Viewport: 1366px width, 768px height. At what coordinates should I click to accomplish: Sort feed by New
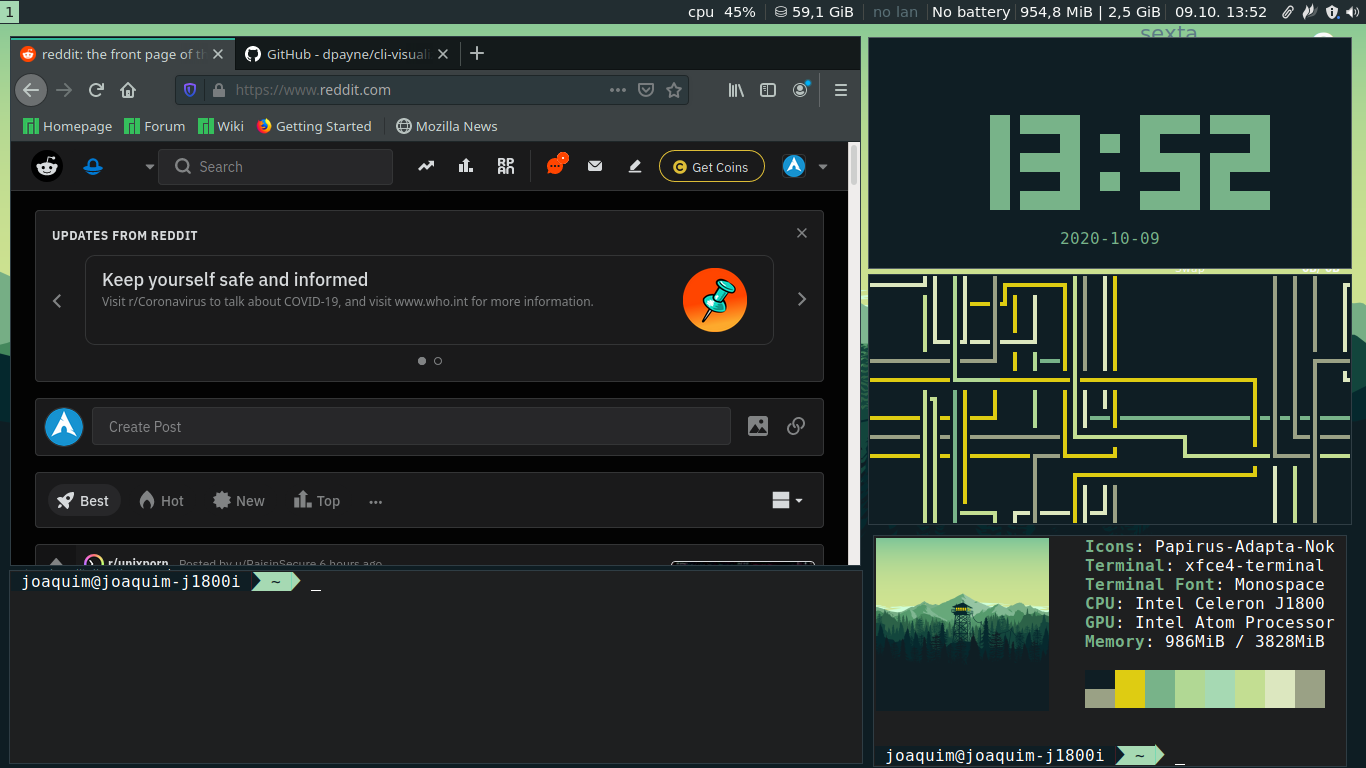point(239,501)
